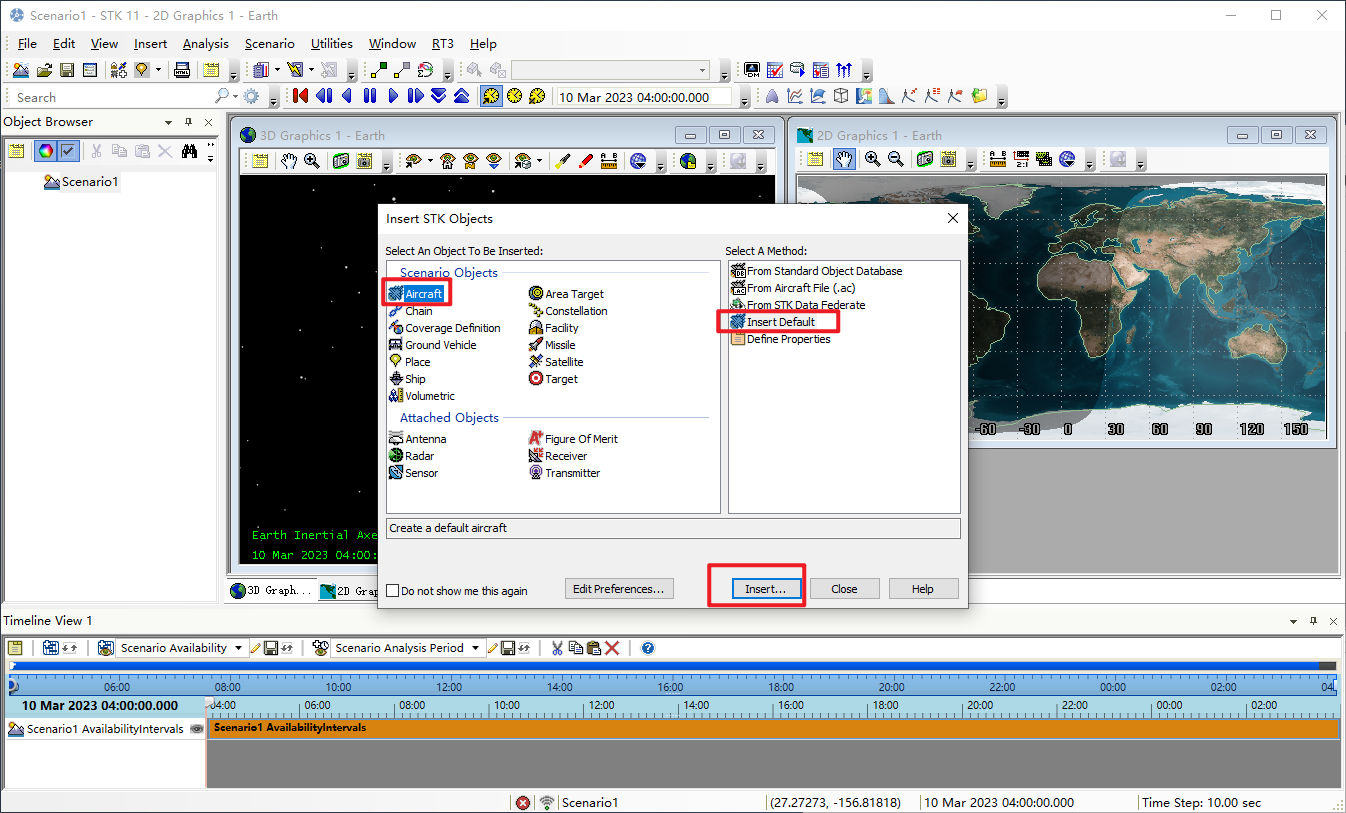Select Insert Default method
Image resolution: width=1346 pixels, height=813 pixels.
773,322
